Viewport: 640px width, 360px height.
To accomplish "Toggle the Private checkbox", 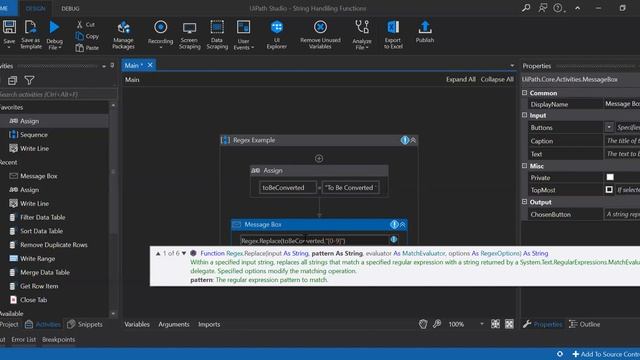I will click(x=610, y=177).
